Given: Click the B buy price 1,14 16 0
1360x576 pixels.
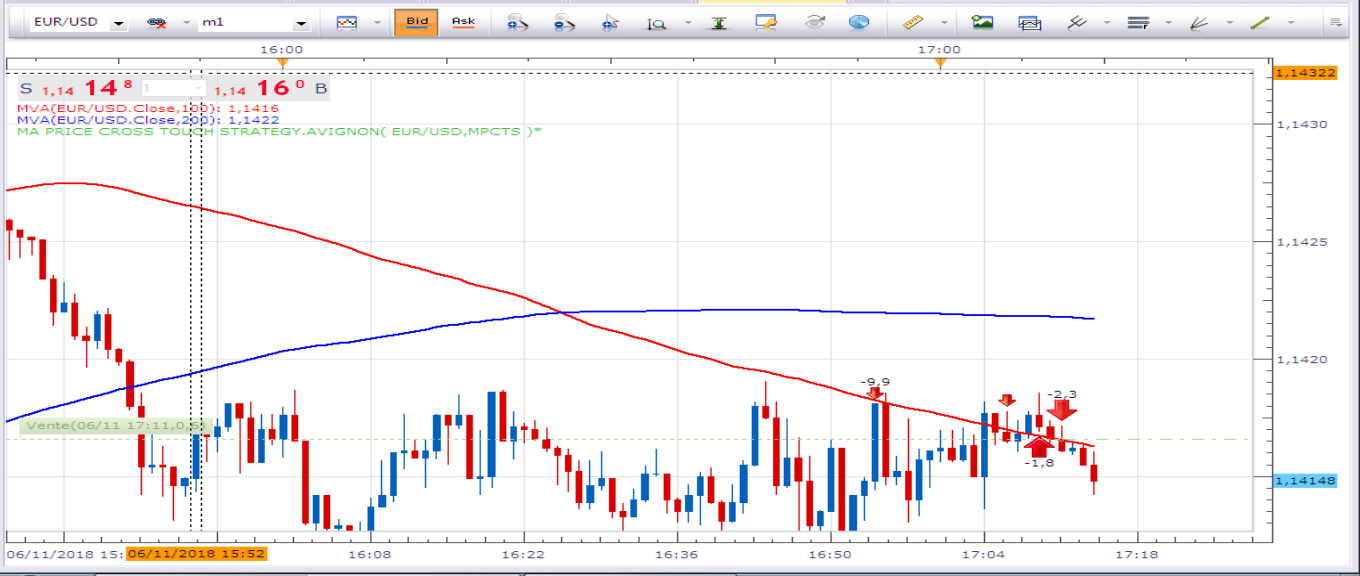Looking at the screenshot, I should 270,88.
